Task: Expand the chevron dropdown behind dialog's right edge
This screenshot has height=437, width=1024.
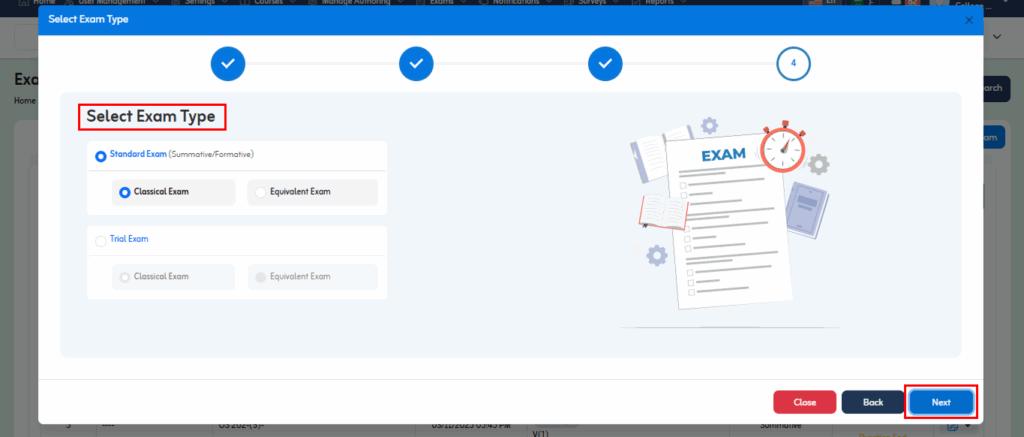Action: click(x=996, y=36)
